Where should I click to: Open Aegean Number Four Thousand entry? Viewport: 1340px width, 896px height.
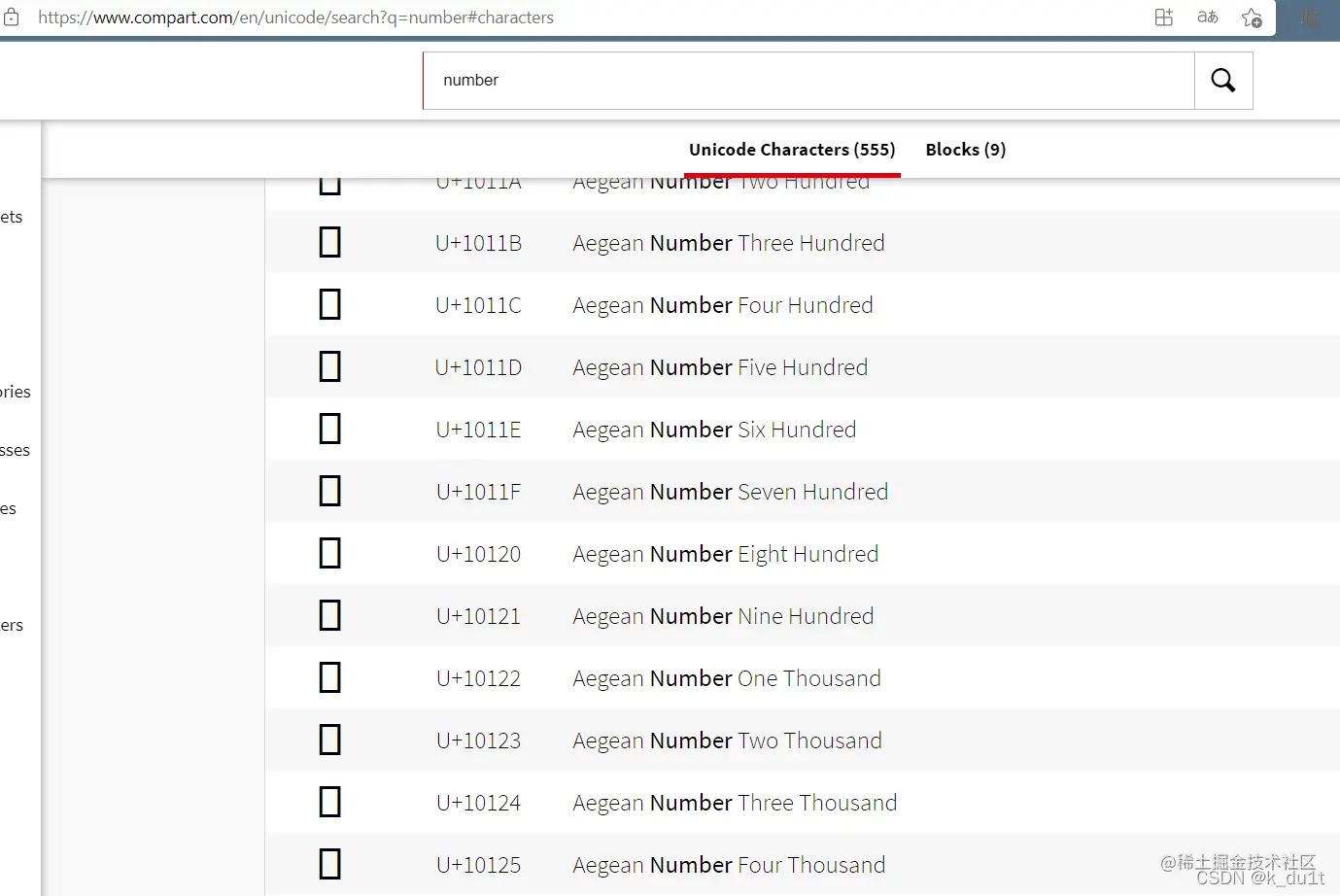pos(729,865)
